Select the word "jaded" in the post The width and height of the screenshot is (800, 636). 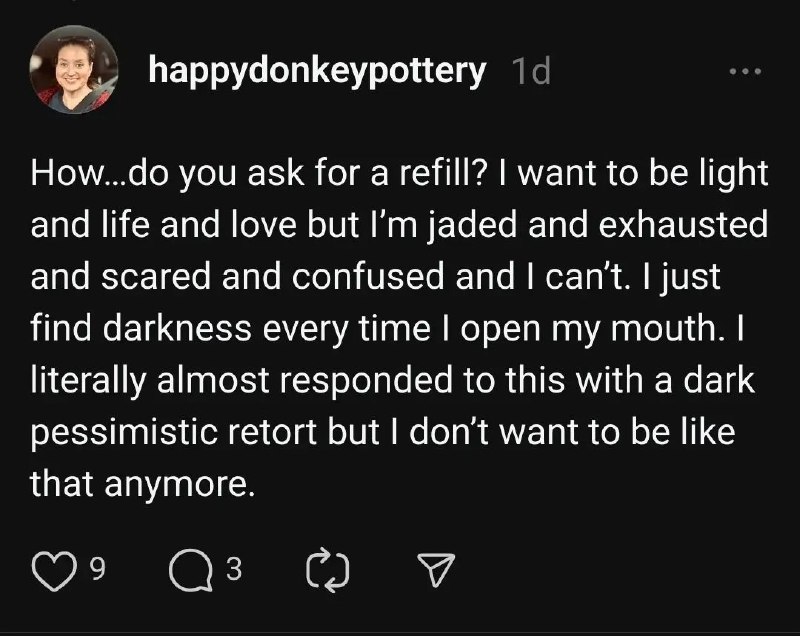click(472, 225)
